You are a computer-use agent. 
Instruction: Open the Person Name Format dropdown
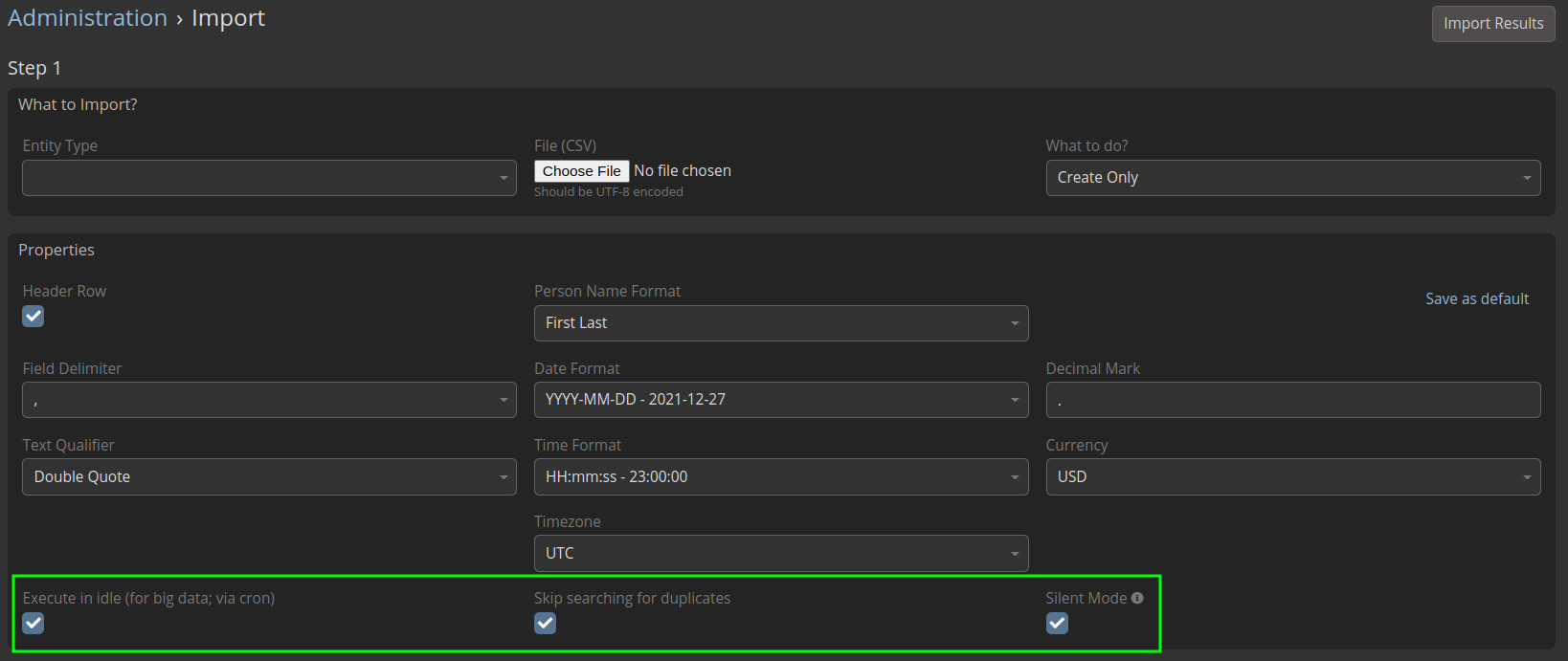point(781,323)
